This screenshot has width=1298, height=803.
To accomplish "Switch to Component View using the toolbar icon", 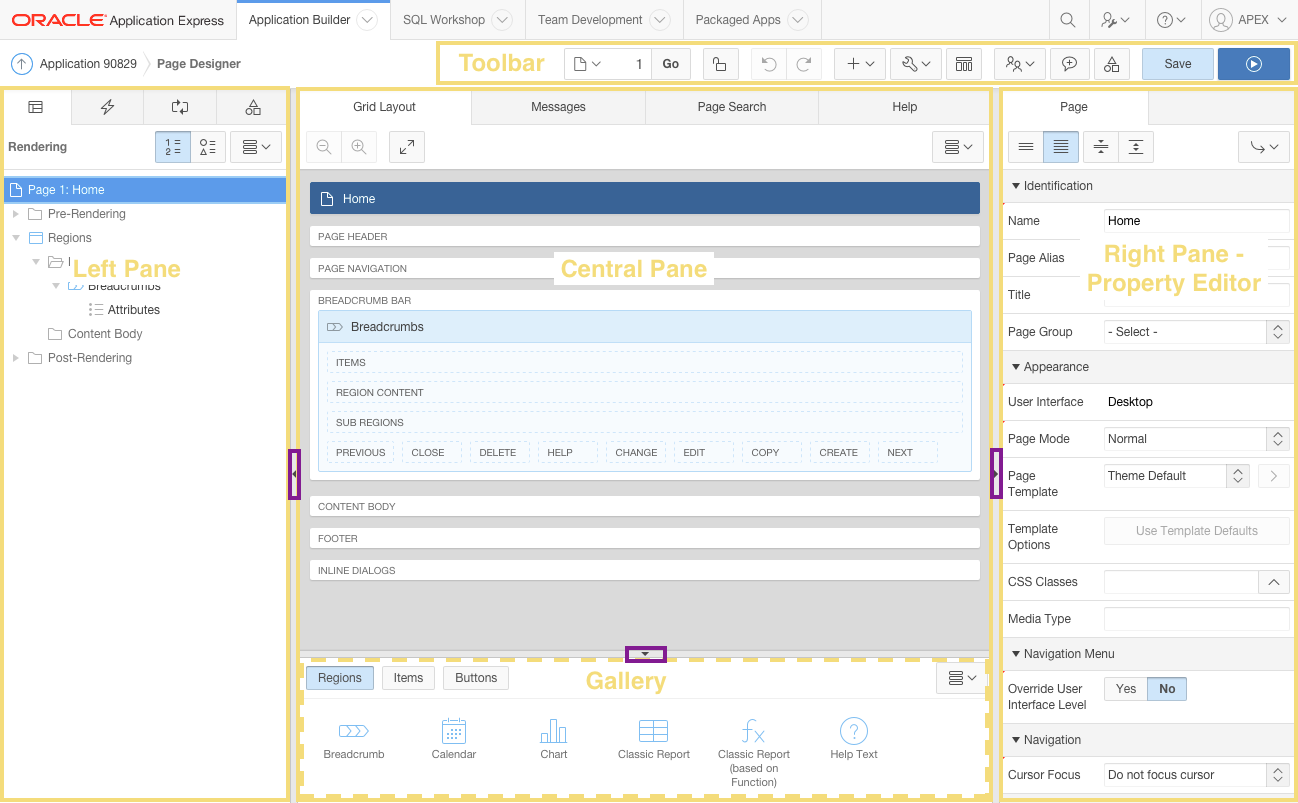I will pos(964,64).
